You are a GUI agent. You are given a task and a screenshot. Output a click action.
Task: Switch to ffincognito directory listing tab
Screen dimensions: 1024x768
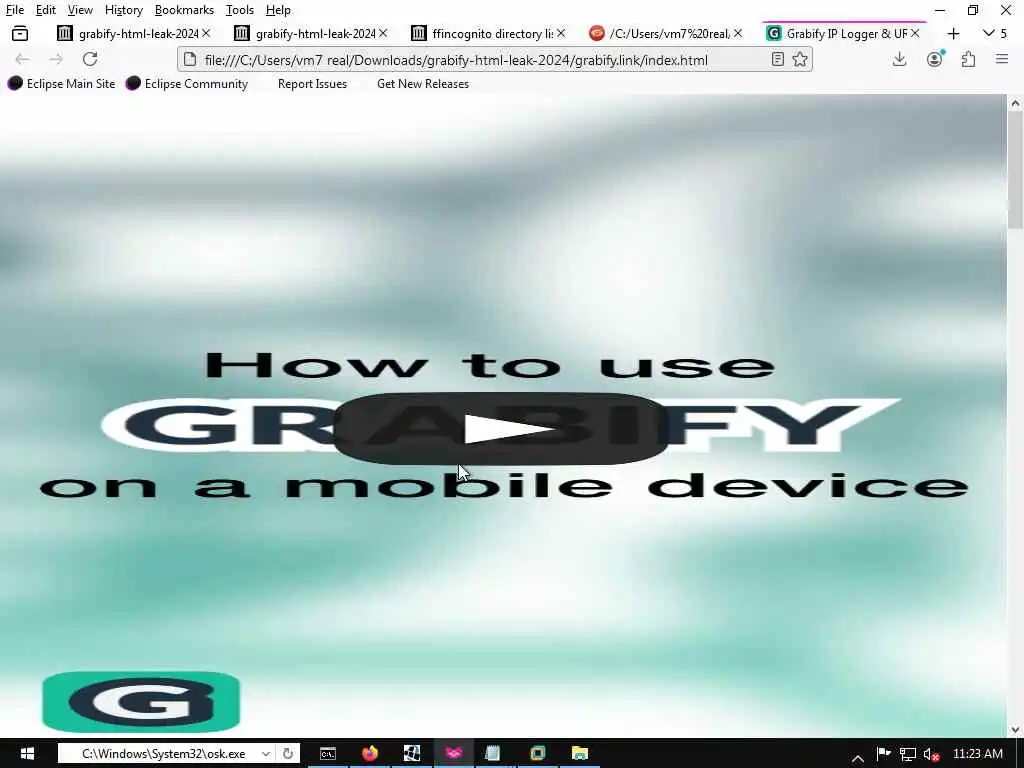(x=488, y=33)
